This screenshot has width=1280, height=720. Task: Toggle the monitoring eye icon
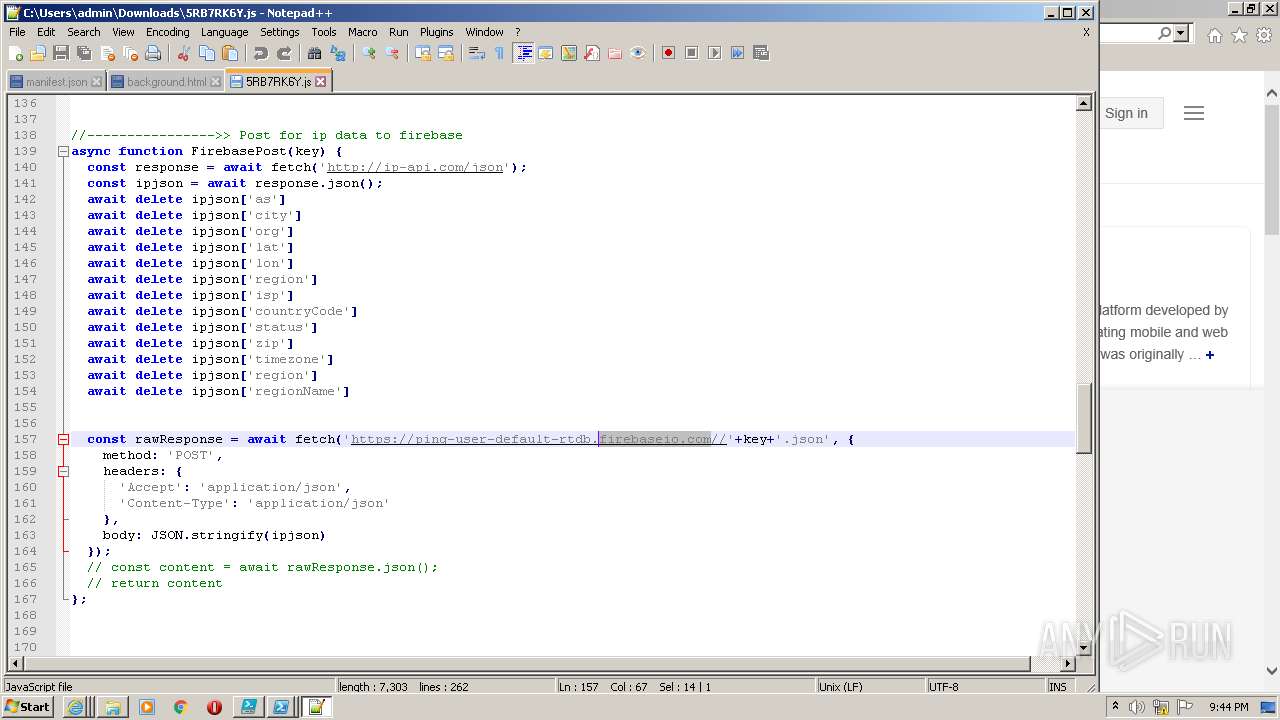638,53
